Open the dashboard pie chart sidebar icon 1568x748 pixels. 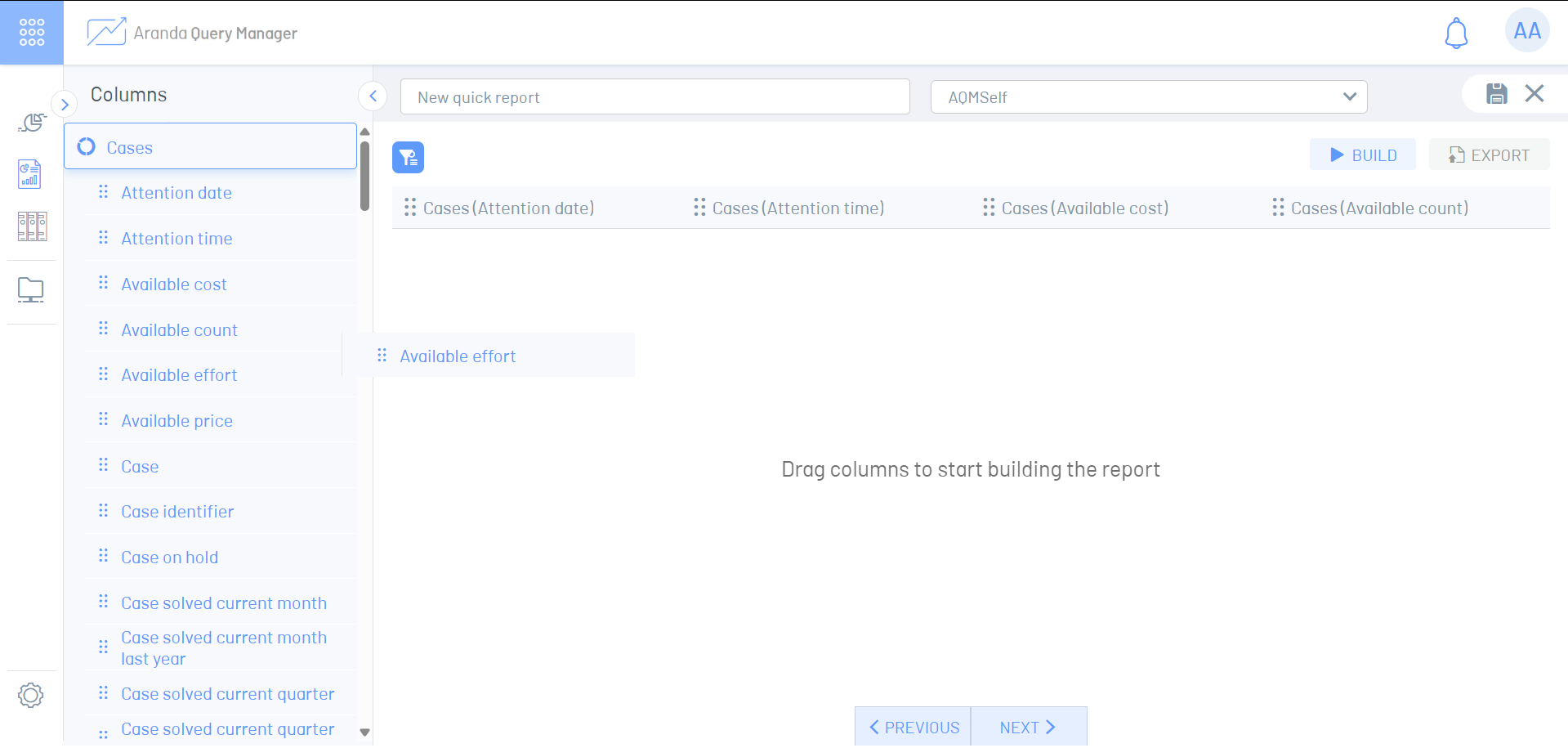pyautogui.click(x=31, y=123)
